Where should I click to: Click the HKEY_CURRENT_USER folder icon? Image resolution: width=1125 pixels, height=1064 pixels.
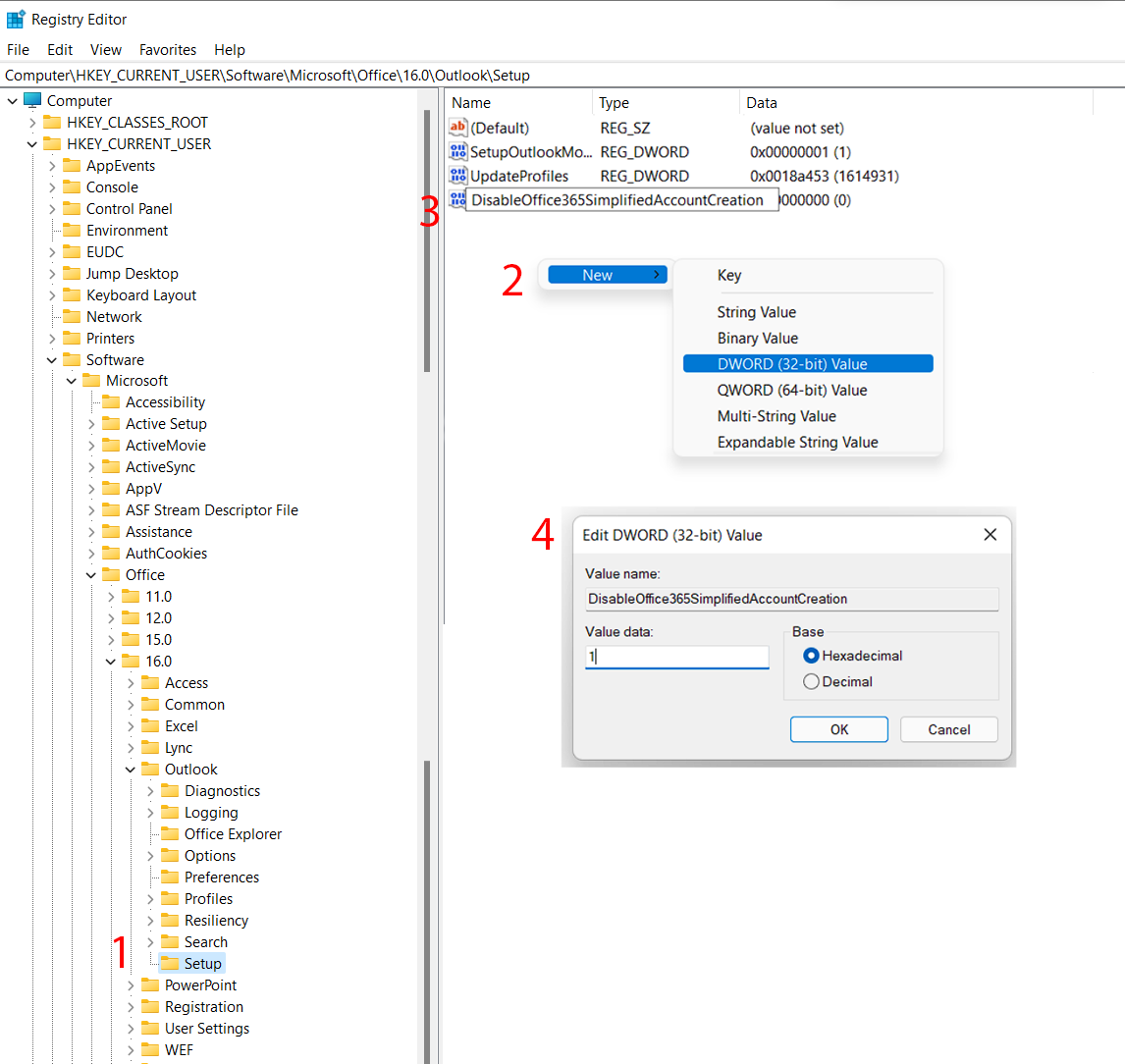point(52,143)
